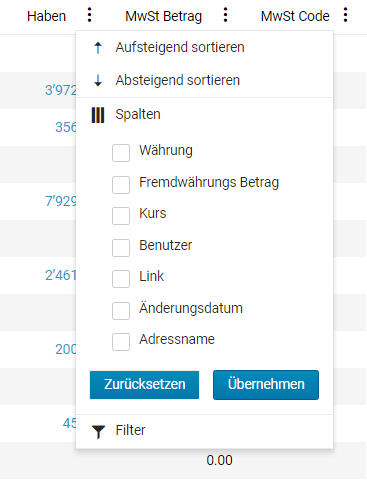The image size is (367, 481).
Task: Click the Spalten columns icon
Action: pyautogui.click(x=98, y=115)
